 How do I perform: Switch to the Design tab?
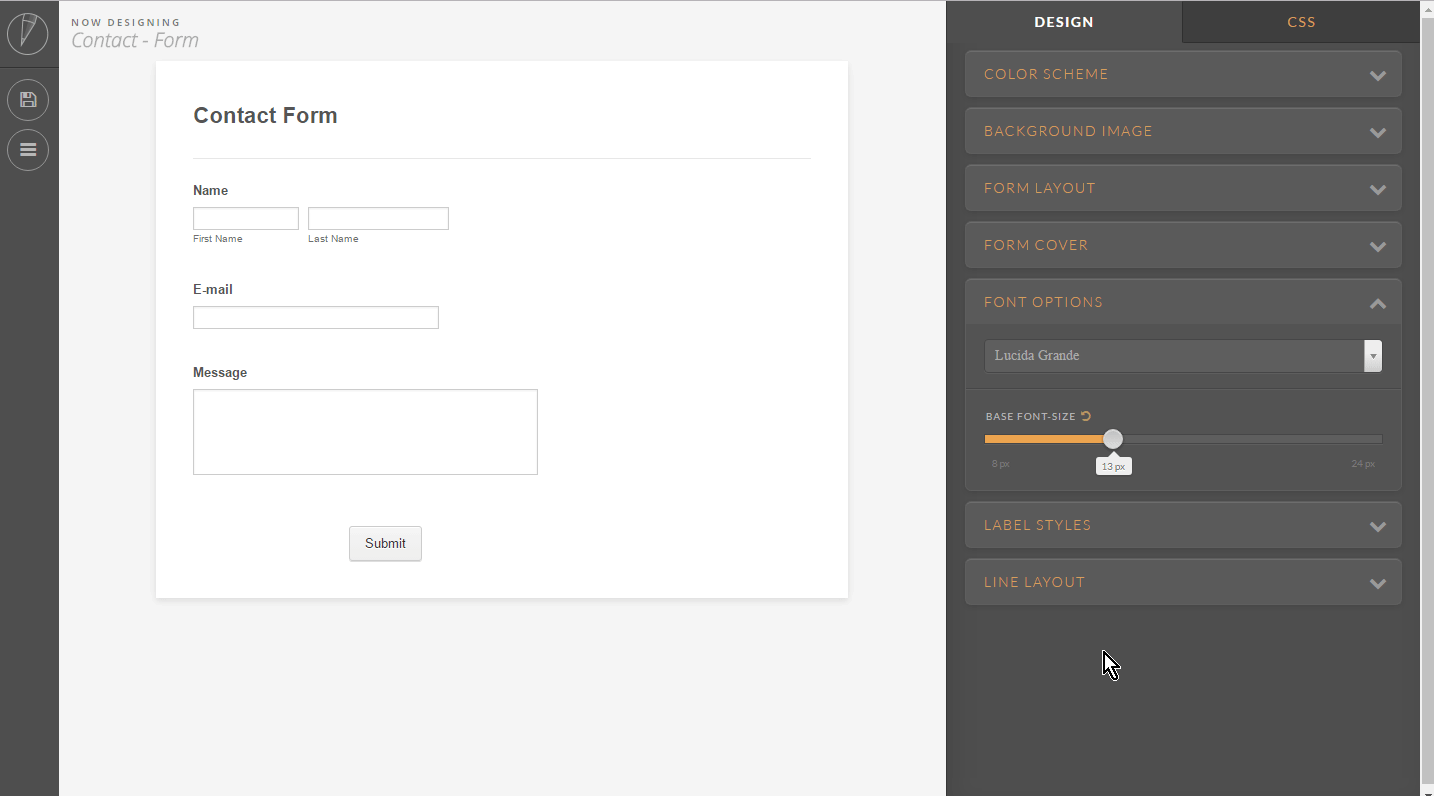tap(1064, 22)
